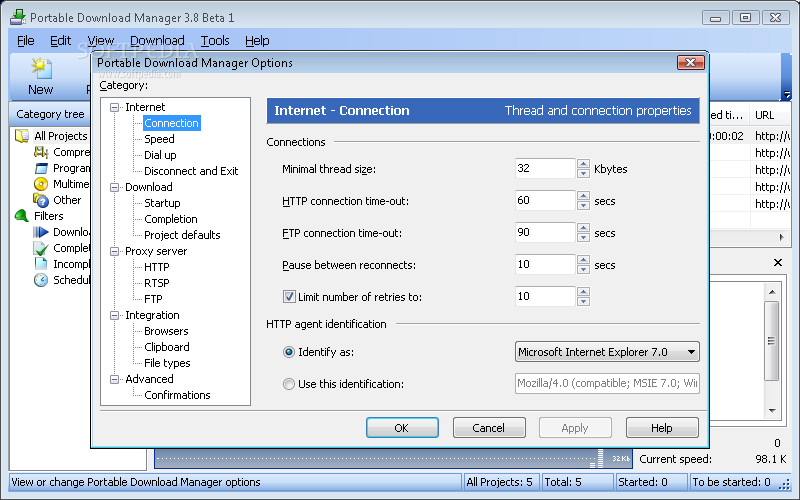The height and width of the screenshot is (500, 800).
Task: Click the Minimal thread size input field
Action: coord(545,168)
